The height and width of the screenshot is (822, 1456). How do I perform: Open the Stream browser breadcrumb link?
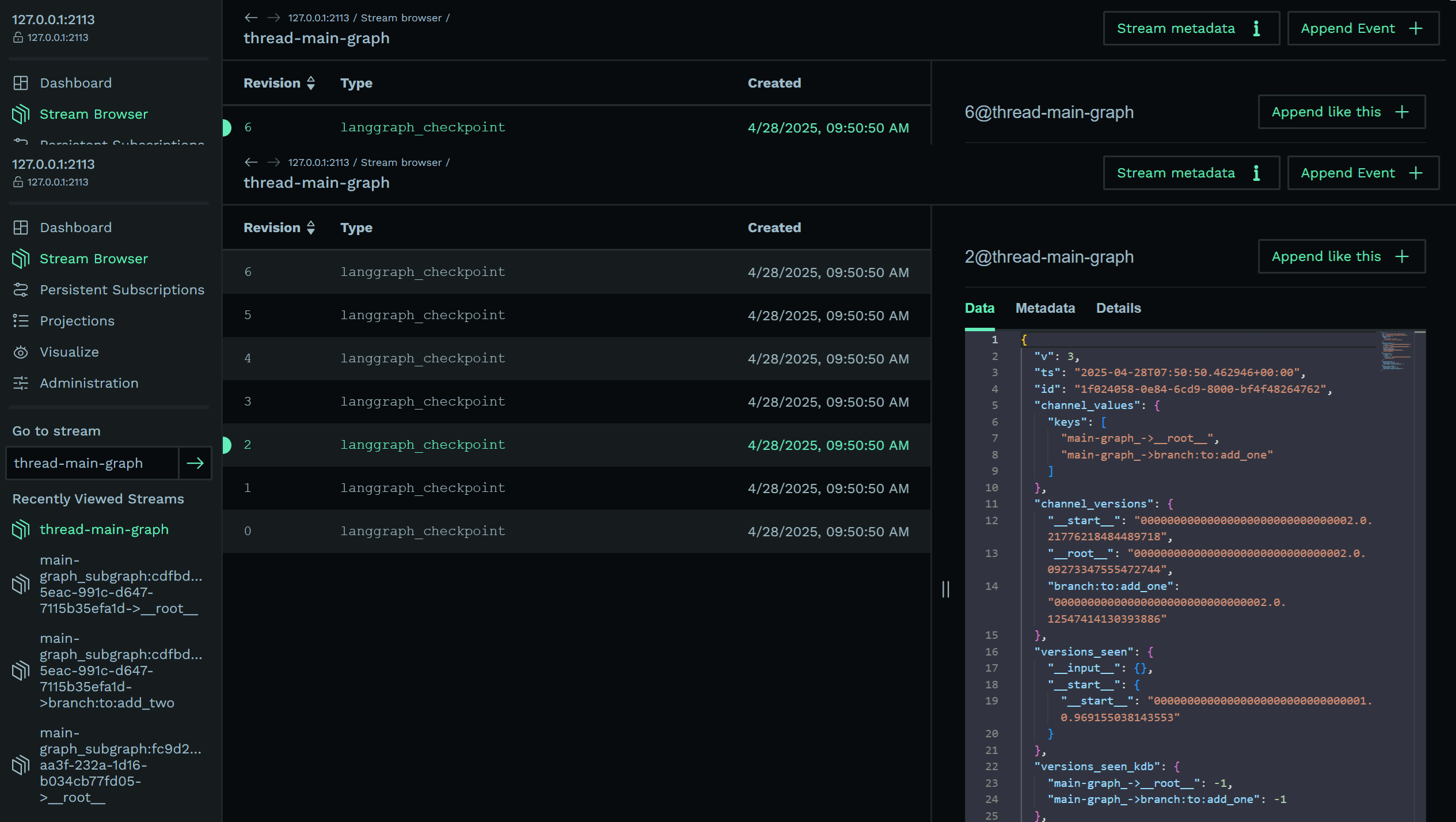[401, 162]
